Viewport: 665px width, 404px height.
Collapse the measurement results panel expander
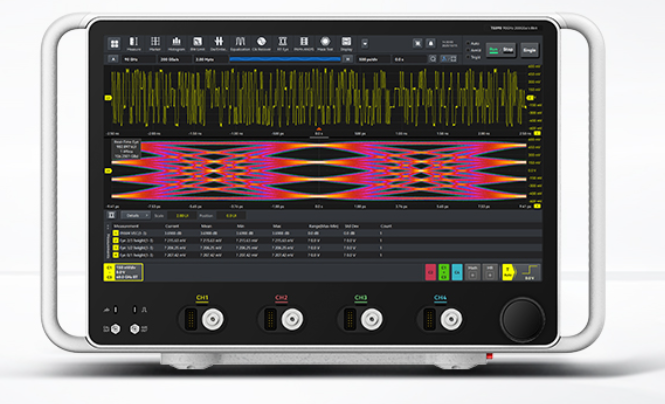pos(114,214)
